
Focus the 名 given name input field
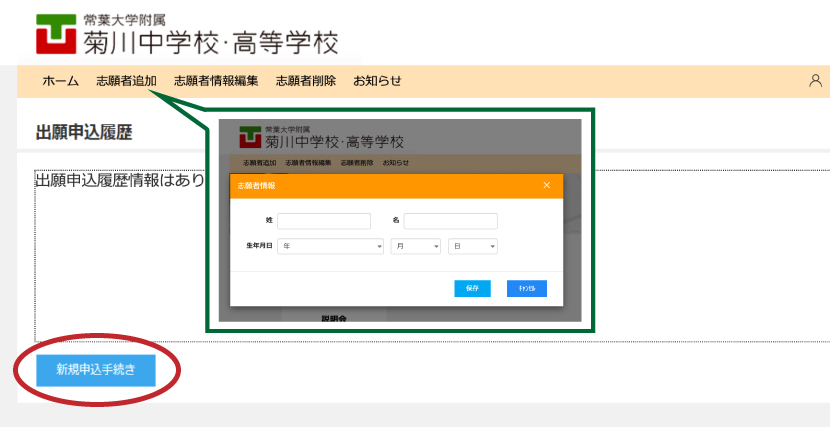(450, 221)
